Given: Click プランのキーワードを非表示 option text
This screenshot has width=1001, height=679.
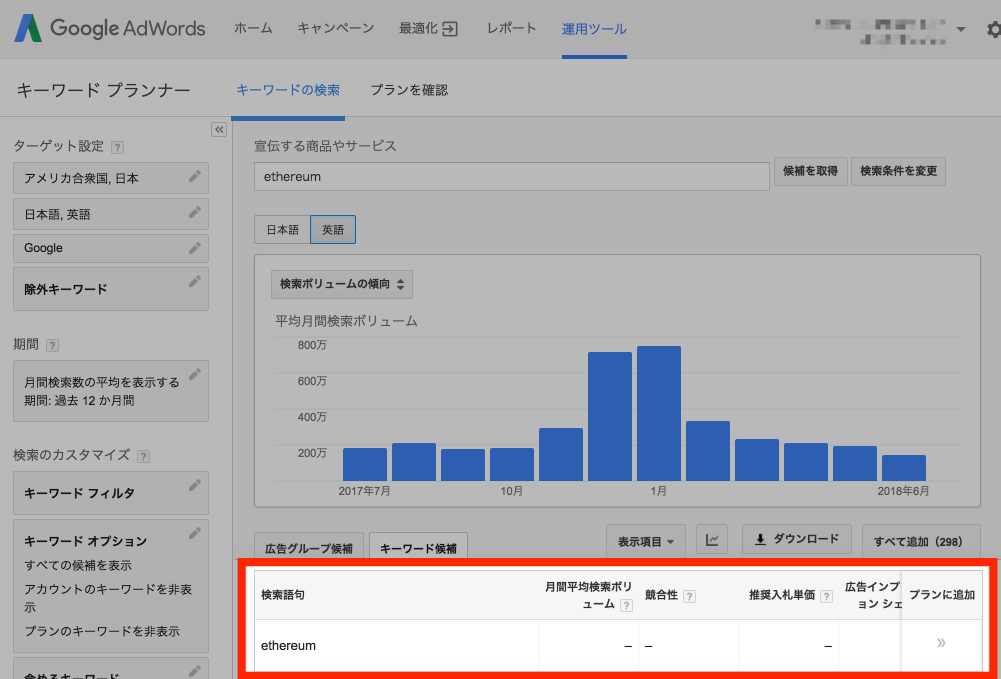Looking at the screenshot, I should pyautogui.click(x=102, y=631).
